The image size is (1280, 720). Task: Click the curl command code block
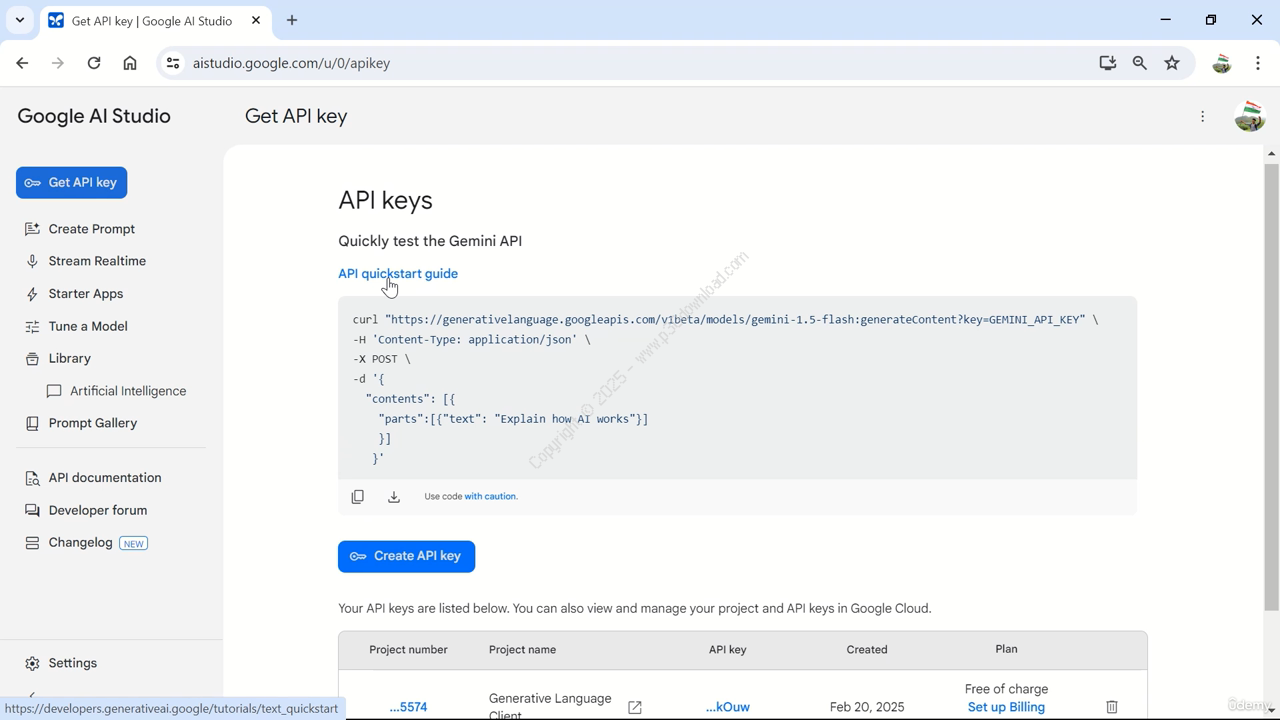(x=737, y=388)
